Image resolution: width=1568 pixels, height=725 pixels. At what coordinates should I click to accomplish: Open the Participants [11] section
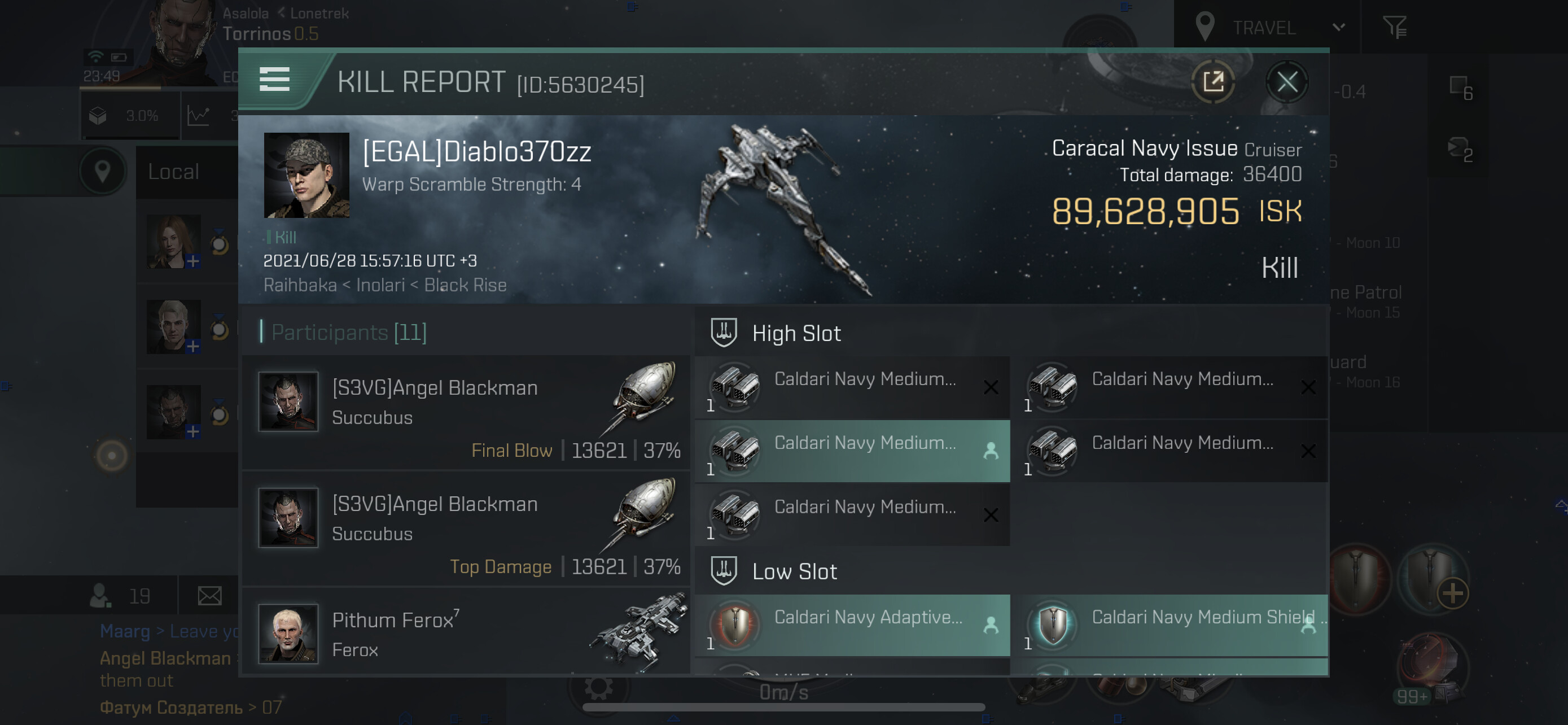349,333
